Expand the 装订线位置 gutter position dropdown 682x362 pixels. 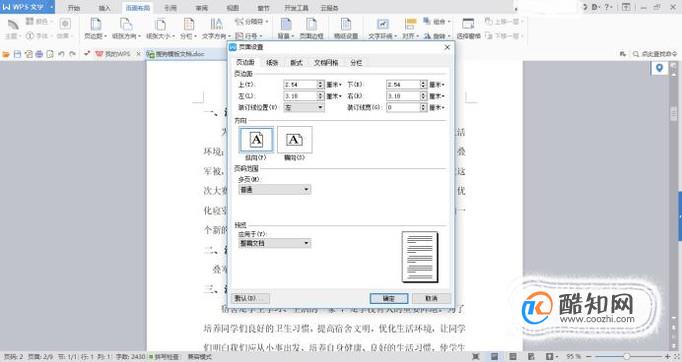304,107
